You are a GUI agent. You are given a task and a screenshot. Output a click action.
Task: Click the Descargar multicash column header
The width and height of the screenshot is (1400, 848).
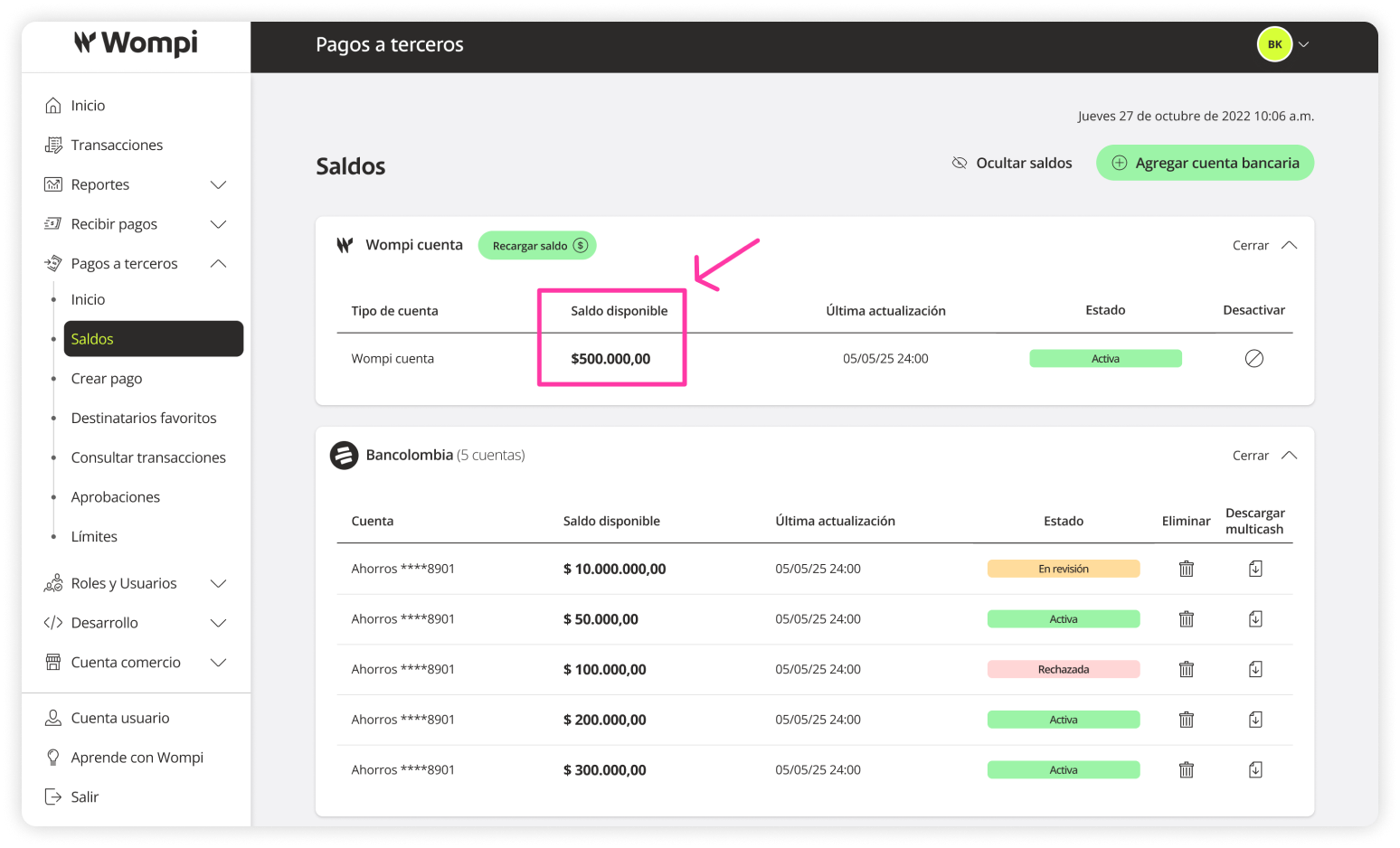[x=1254, y=521]
